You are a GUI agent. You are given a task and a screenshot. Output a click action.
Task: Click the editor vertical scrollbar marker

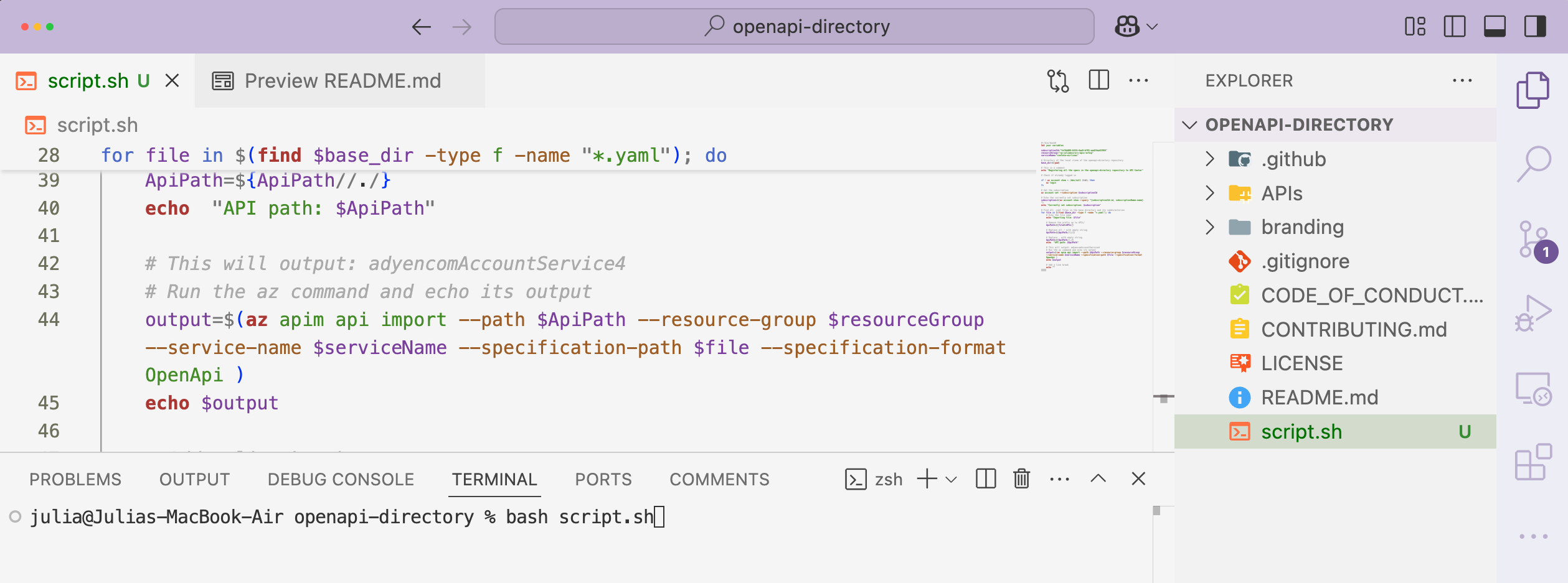pos(1163,398)
